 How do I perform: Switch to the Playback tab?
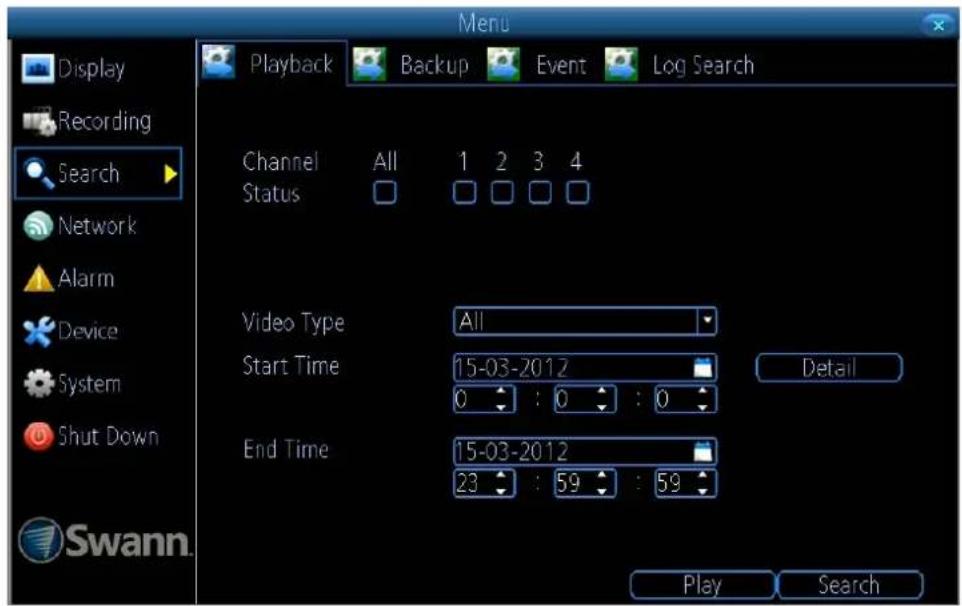click(x=272, y=63)
